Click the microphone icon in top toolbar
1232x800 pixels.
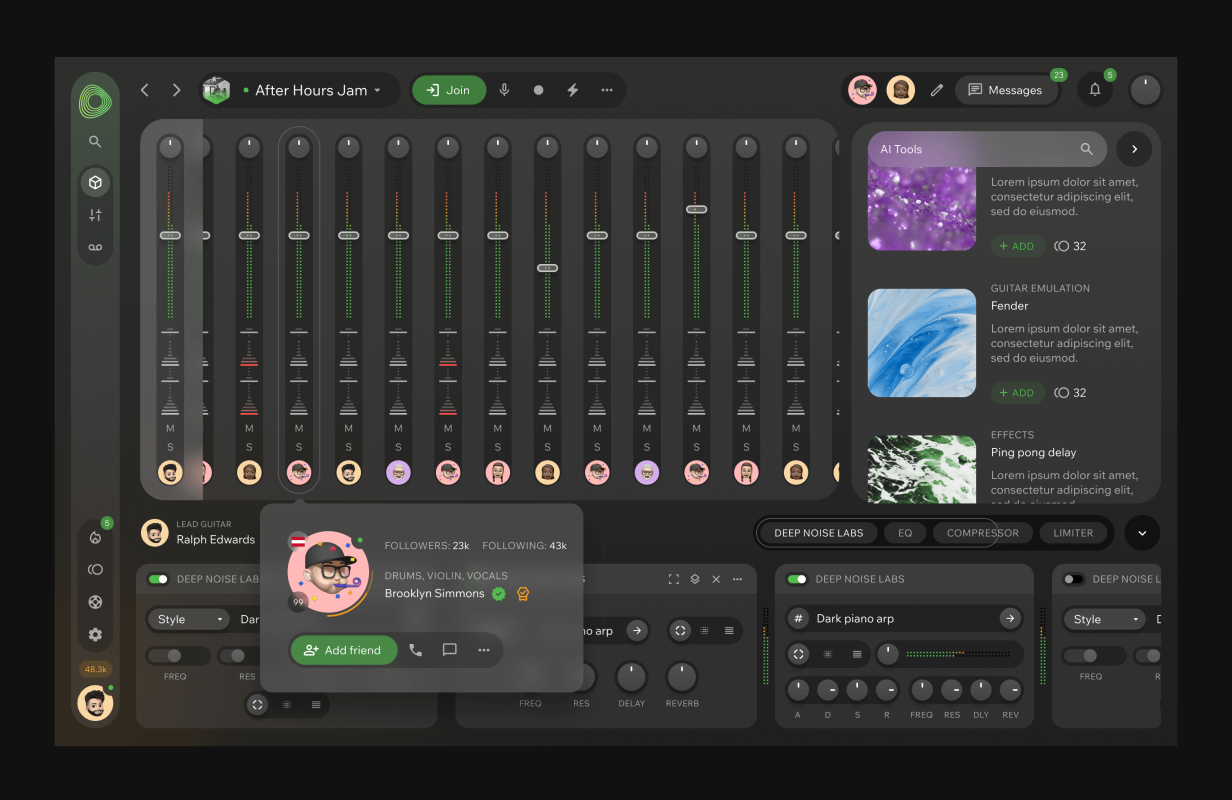pyautogui.click(x=504, y=90)
